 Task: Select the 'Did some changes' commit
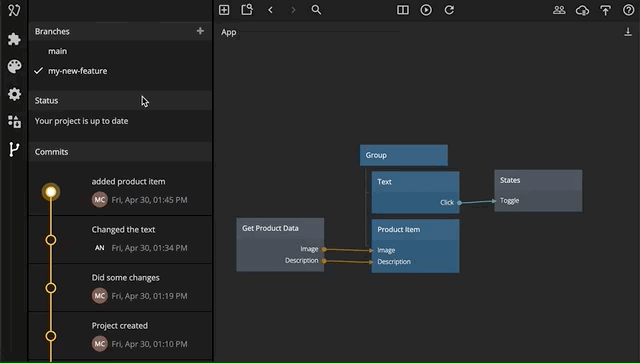click(120, 287)
